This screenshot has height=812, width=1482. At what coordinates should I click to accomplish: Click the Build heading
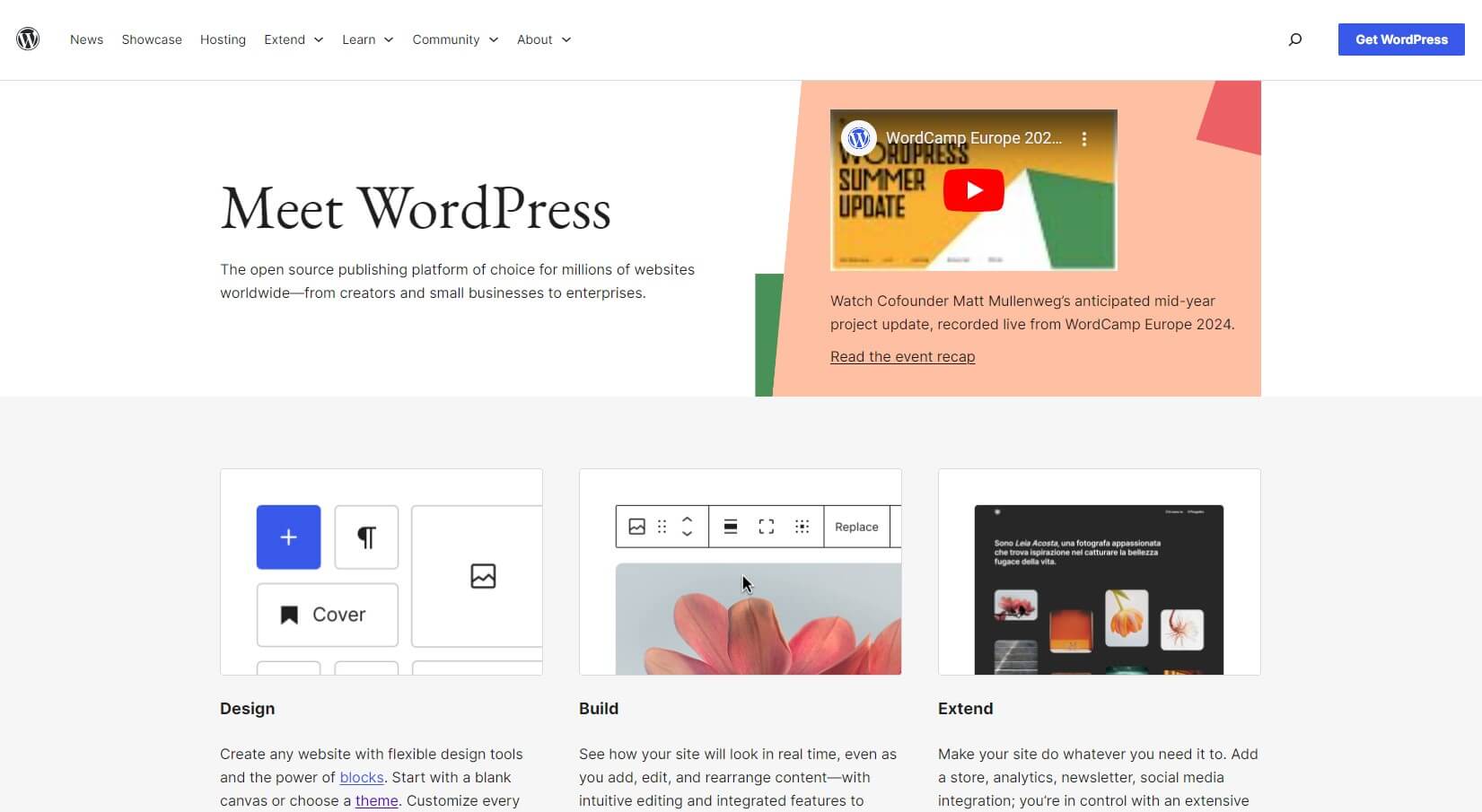tap(599, 708)
